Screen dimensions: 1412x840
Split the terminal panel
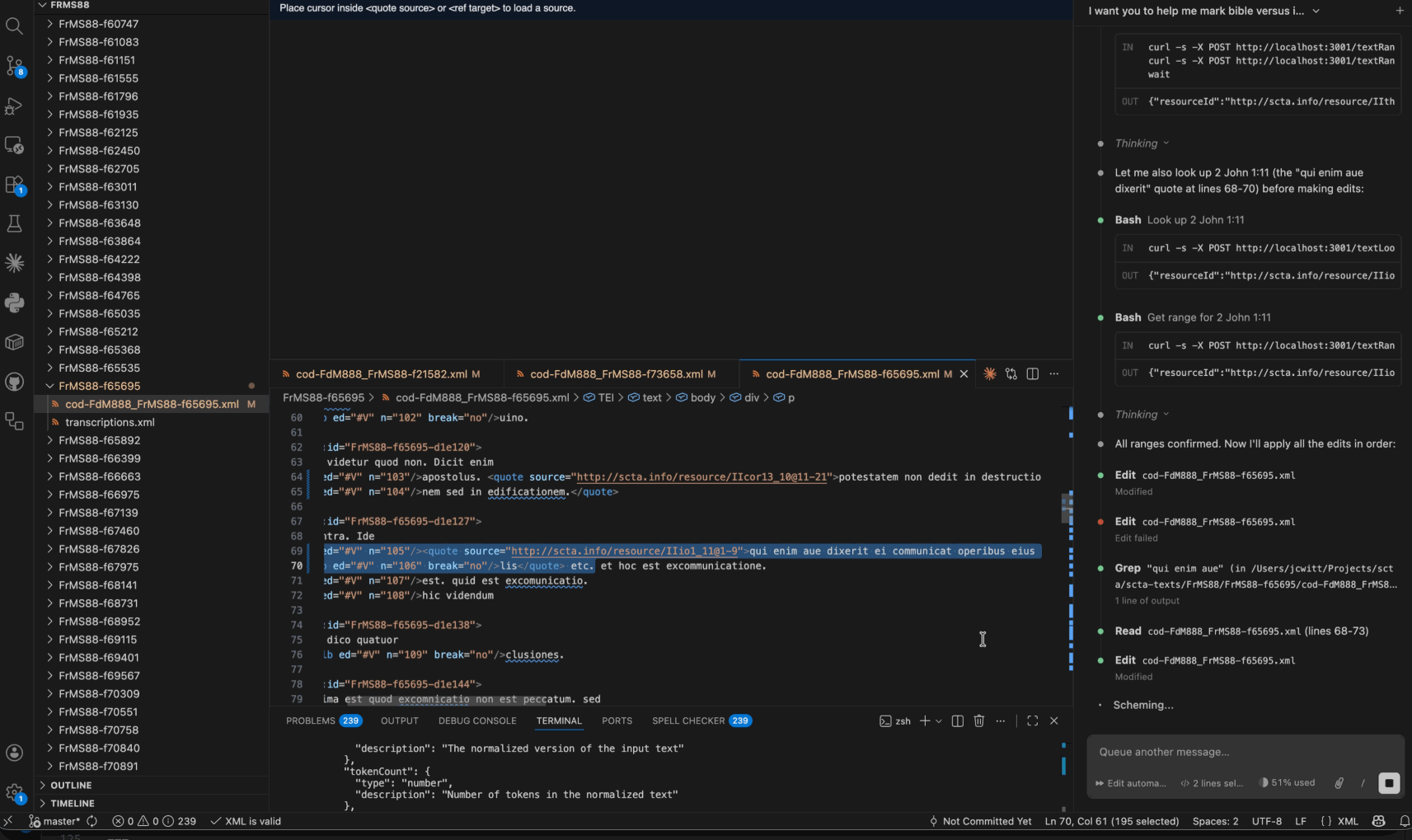tap(957, 721)
